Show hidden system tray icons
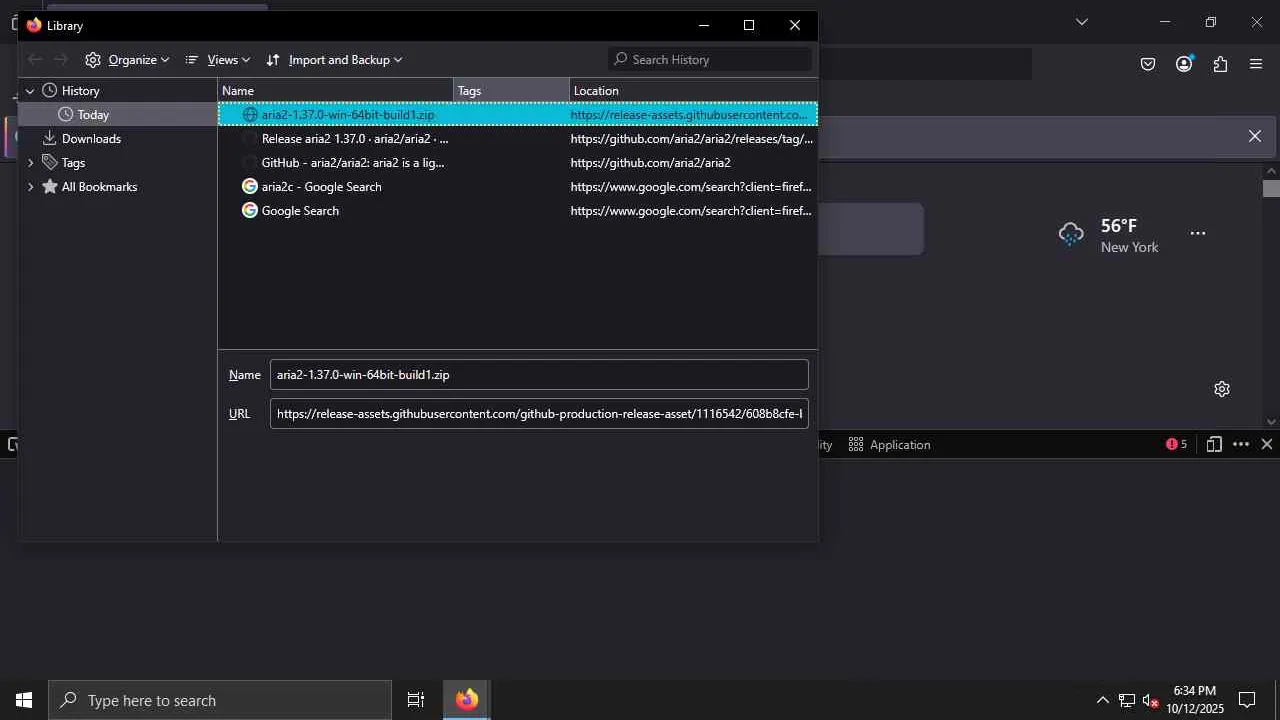Viewport: 1280px width, 720px height. (1103, 700)
